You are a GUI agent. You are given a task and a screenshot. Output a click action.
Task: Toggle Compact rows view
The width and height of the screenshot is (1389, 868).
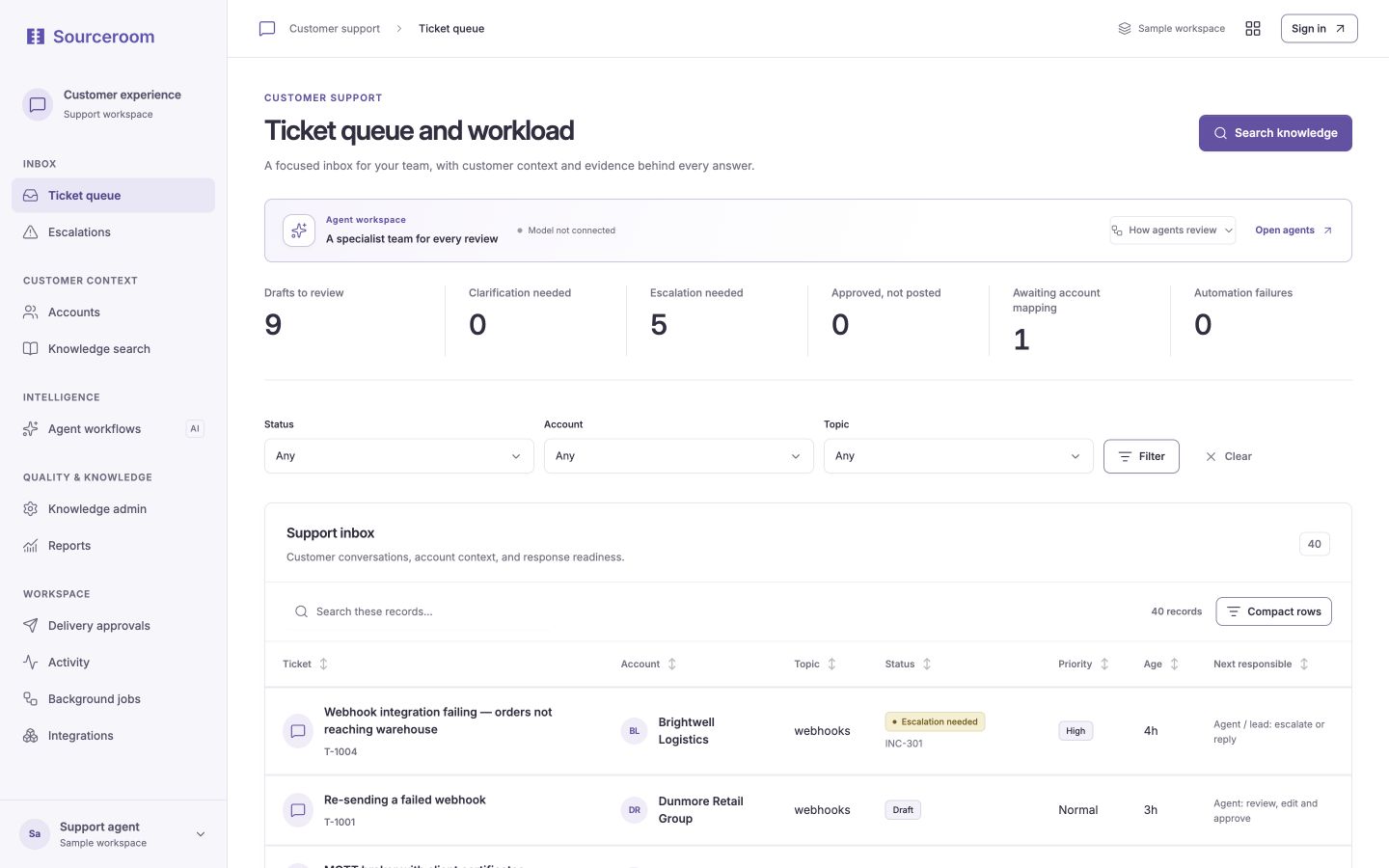coord(1273,611)
